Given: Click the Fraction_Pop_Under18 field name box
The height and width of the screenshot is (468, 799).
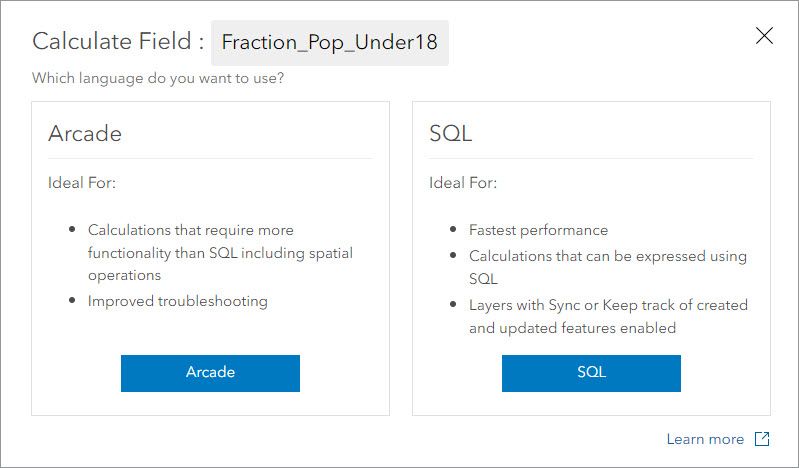Looking at the screenshot, I should click(329, 42).
